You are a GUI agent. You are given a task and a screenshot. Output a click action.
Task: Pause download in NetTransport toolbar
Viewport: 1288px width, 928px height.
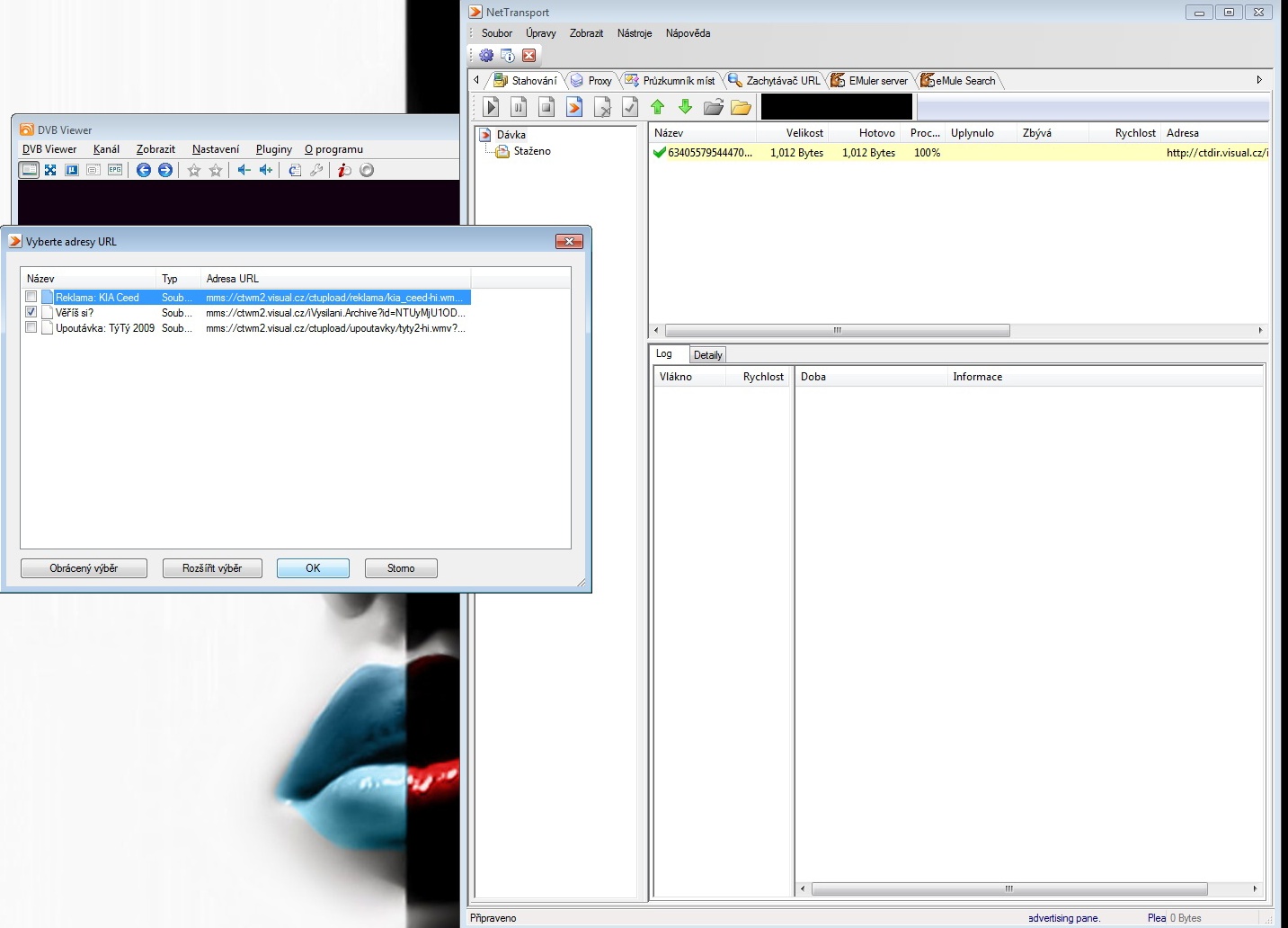[x=519, y=107]
